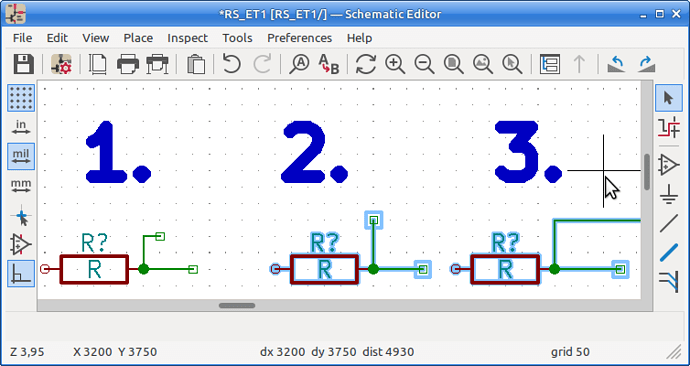Select the Add power port ground tool
This screenshot has width=690, height=366.
[x=668, y=194]
